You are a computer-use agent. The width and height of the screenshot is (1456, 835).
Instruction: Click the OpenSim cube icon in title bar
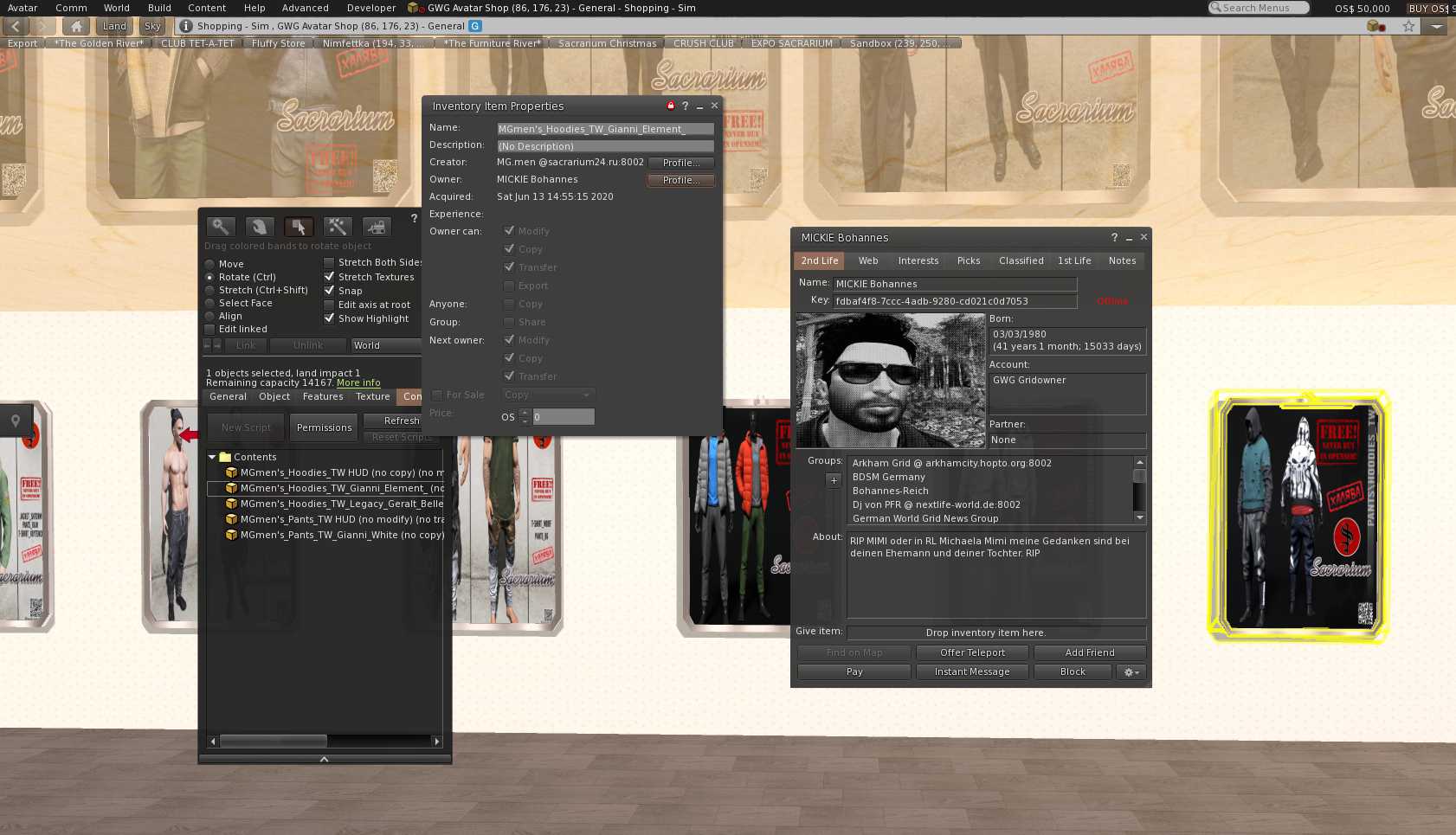[x=414, y=8]
